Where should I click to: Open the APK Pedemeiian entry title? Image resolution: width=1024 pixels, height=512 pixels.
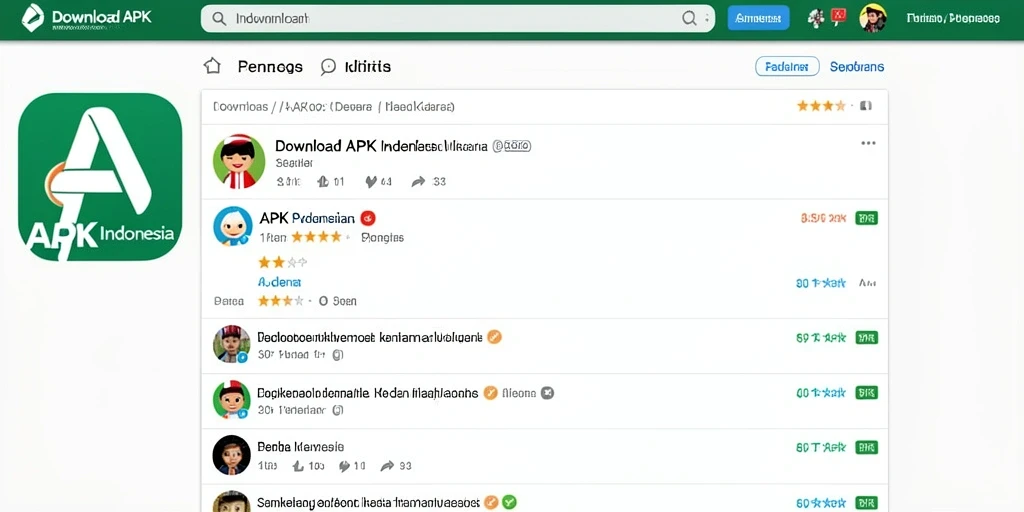[x=307, y=218]
